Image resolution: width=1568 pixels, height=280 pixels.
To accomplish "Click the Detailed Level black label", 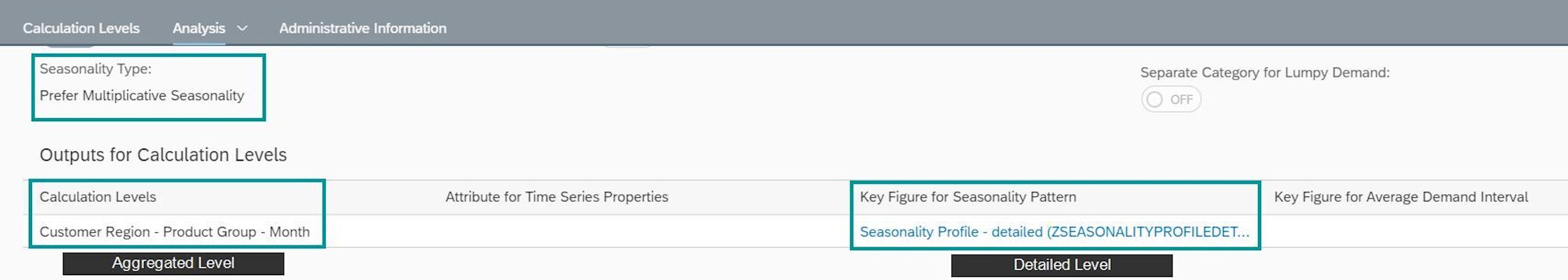I will click(x=1061, y=265).
